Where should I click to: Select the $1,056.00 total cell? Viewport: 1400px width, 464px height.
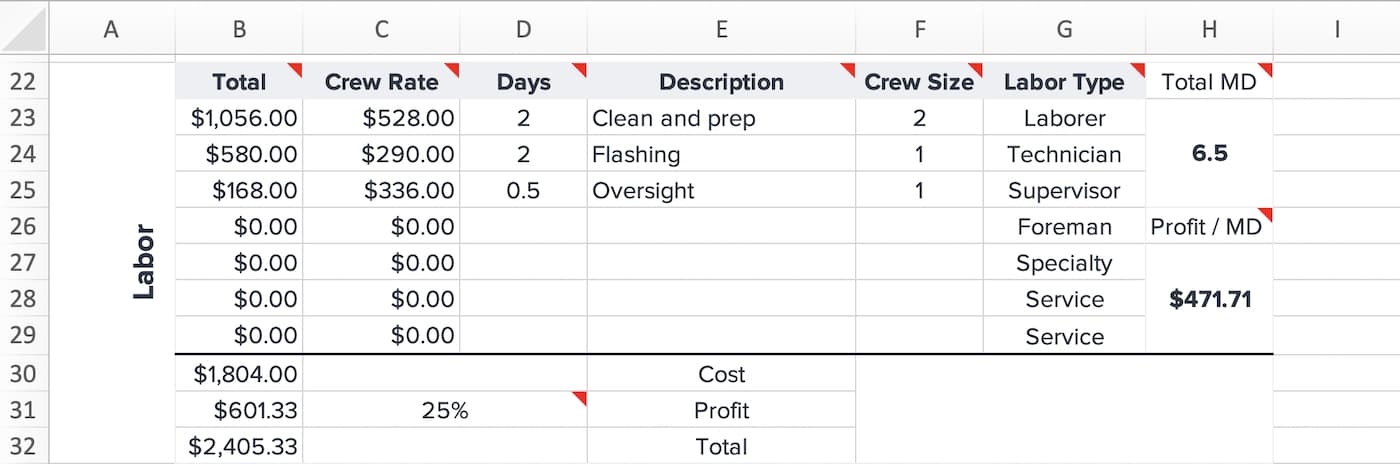239,118
